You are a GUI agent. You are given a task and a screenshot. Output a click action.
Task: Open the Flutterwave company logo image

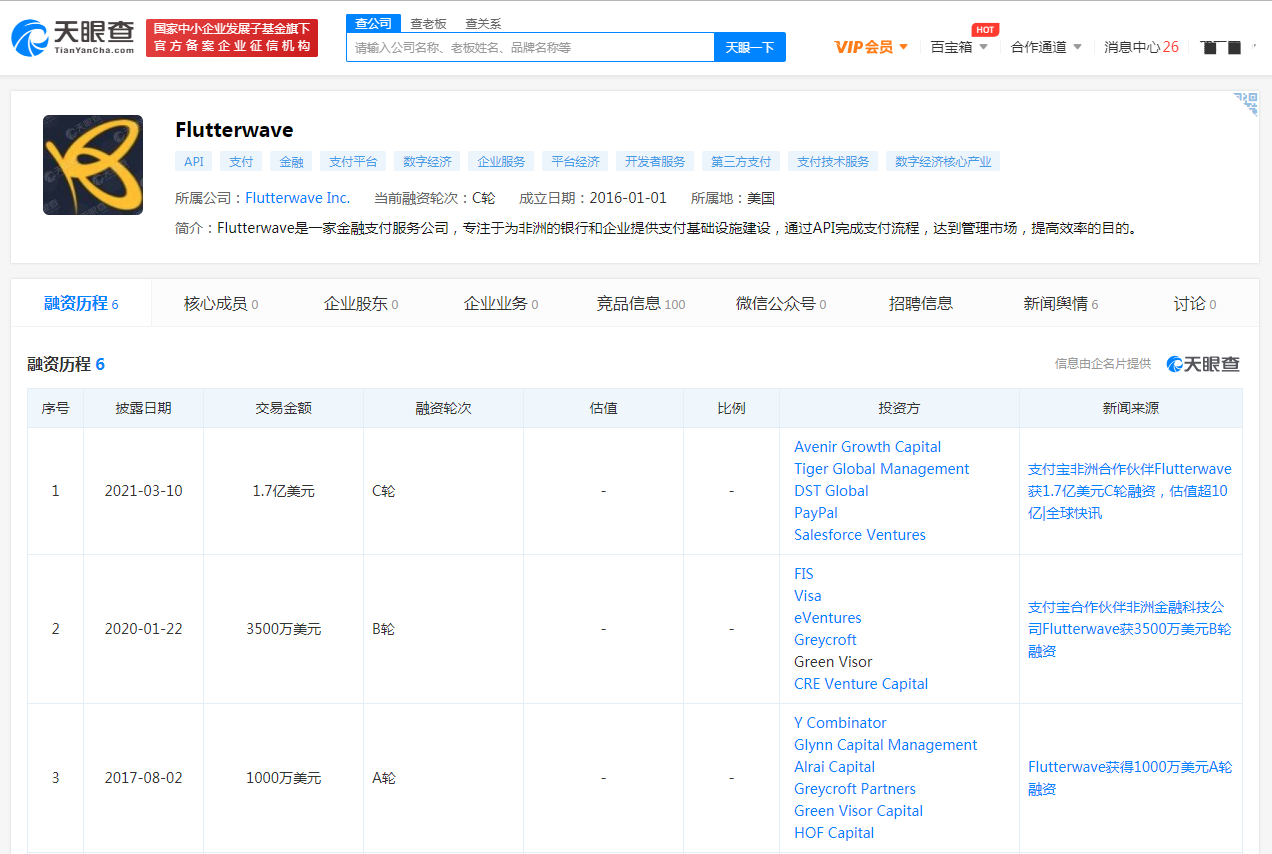click(x=93, y=165)
